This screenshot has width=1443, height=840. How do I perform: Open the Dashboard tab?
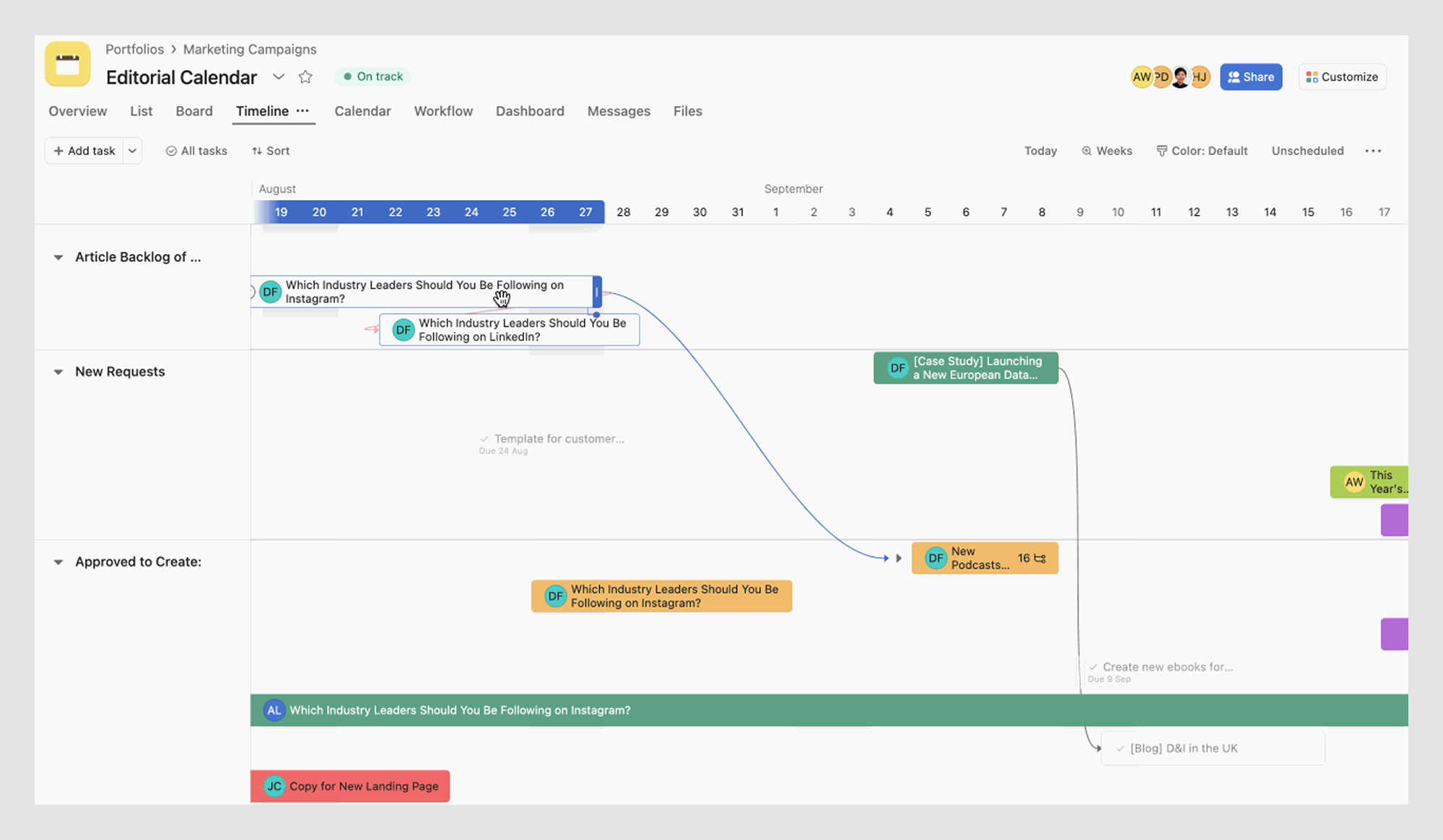point(530,111)
